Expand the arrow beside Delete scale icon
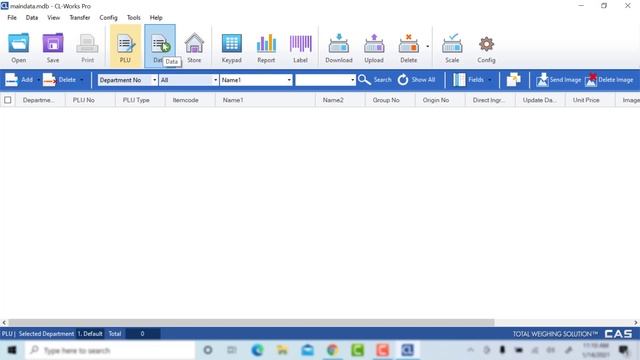Viewport: 640px width, 360px height. click(427, 47)
